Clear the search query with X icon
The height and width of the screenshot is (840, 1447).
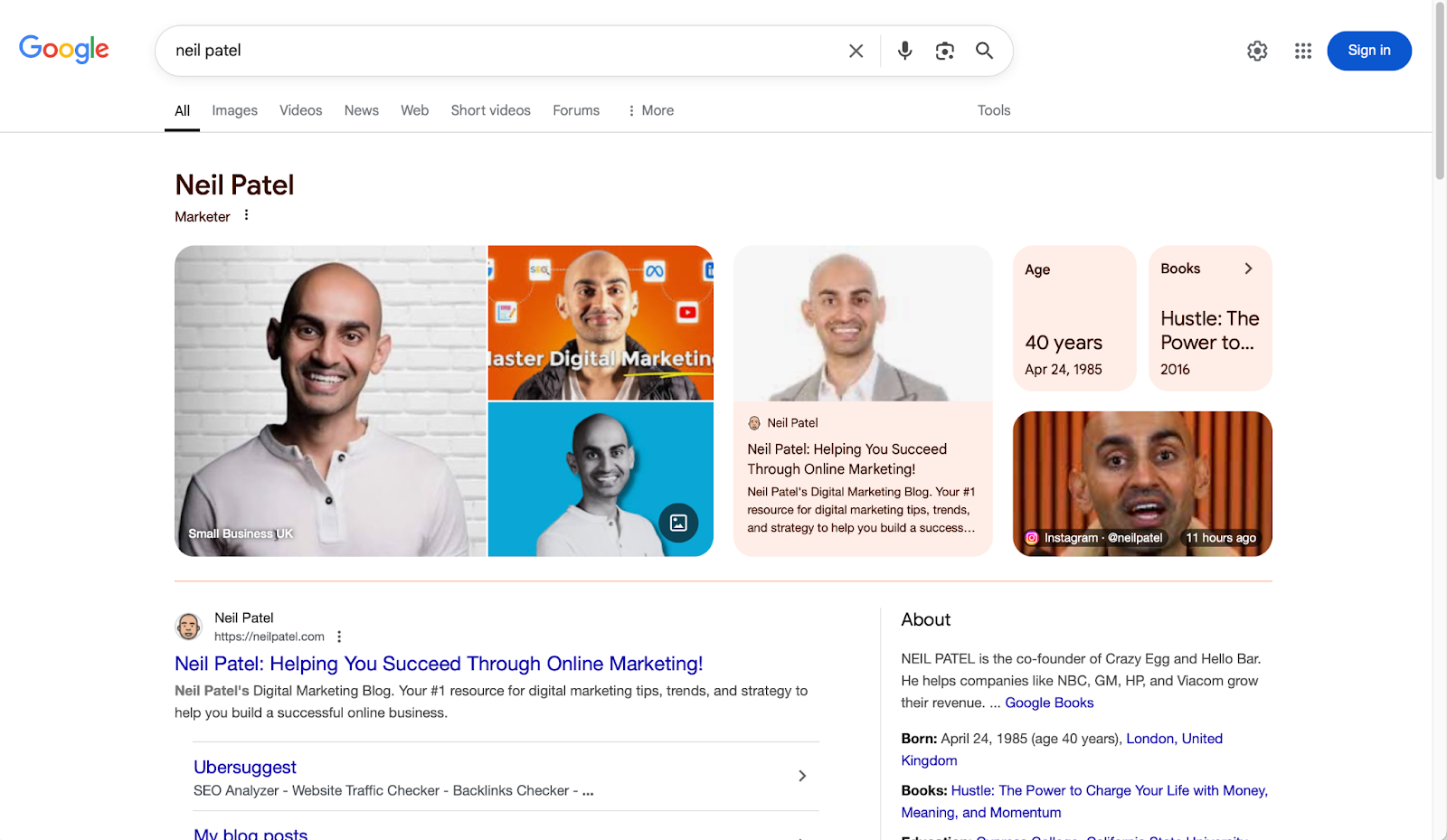(856, 51)
